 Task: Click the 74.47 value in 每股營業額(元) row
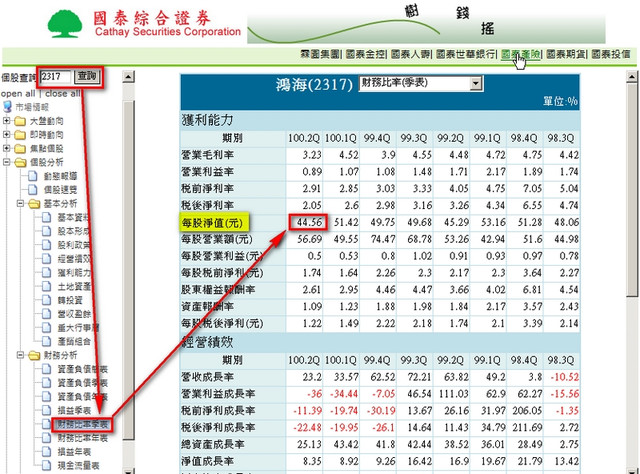[x=383, y=239]
